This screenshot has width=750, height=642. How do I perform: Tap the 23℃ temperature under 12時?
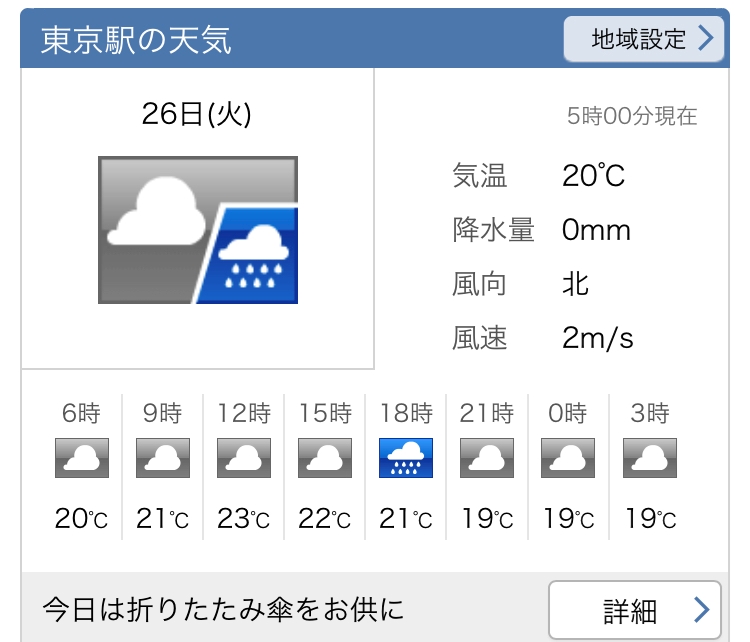coord(244,520)
